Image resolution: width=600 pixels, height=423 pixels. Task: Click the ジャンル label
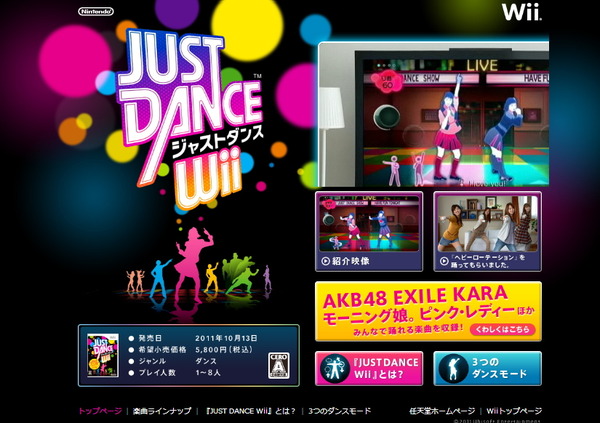tap(152, 361)
